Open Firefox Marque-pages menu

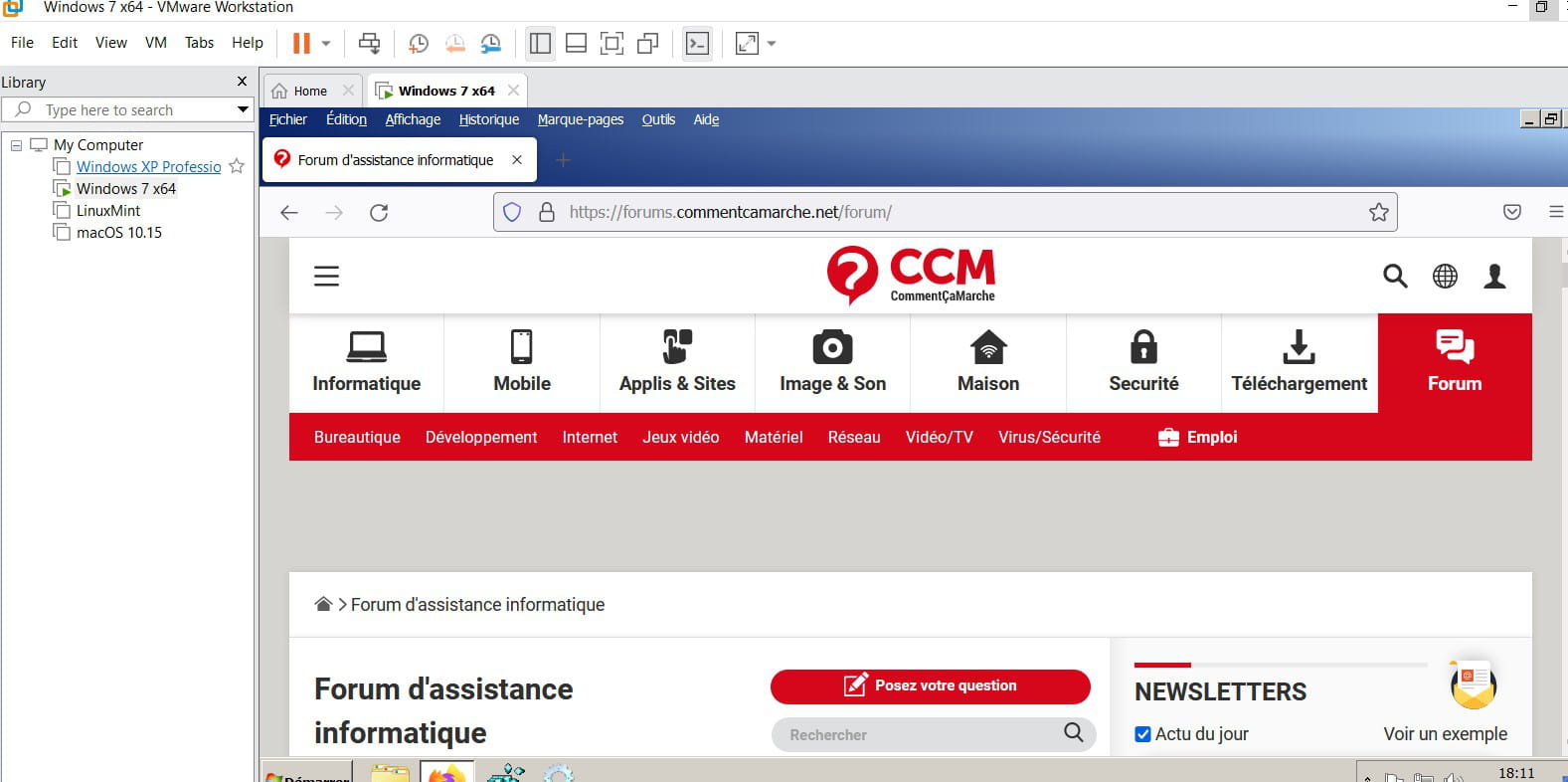click(x=581, y=119)
